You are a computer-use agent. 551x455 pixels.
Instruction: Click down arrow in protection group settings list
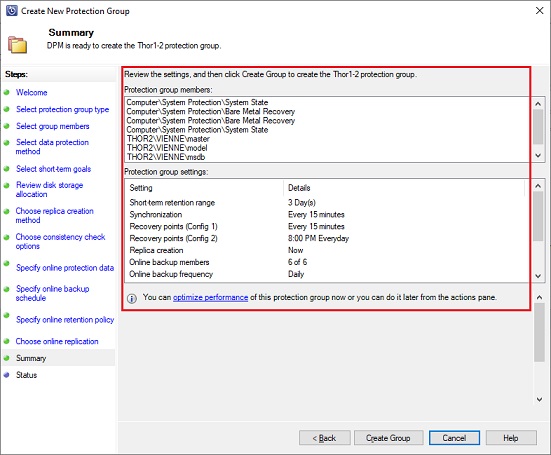(x=538, y=276)
